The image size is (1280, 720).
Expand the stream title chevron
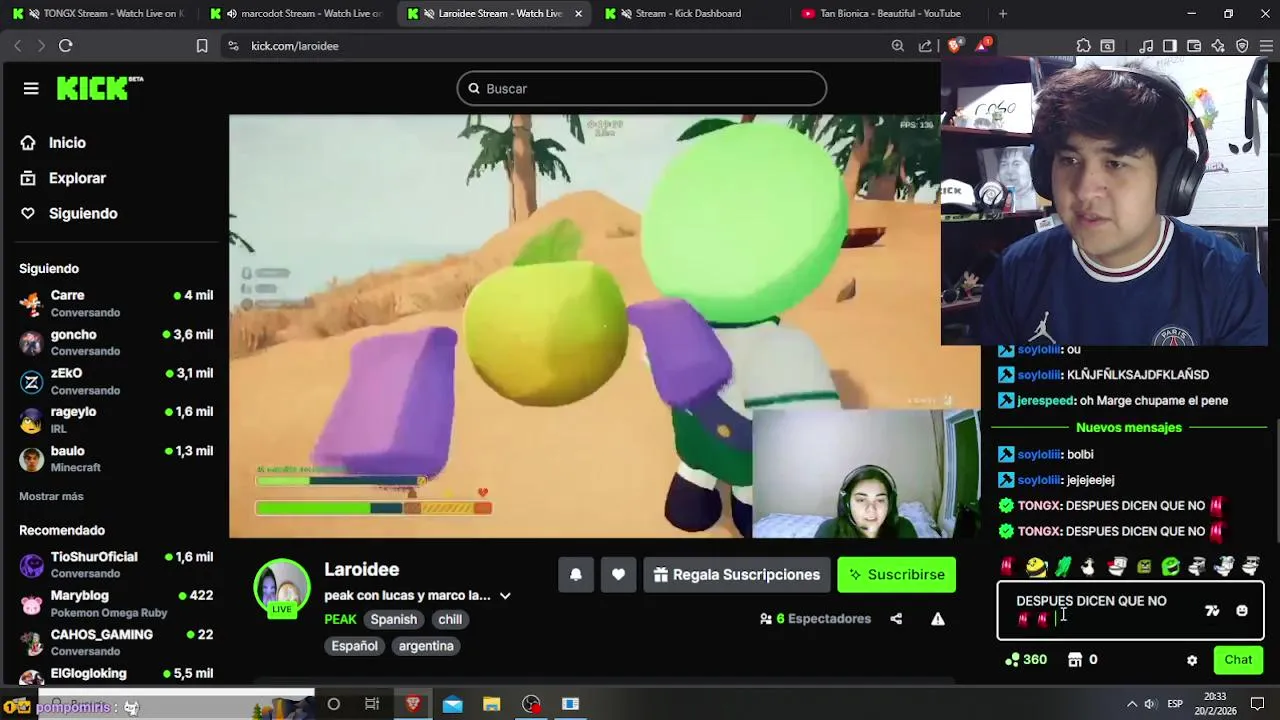click(505, 596)
